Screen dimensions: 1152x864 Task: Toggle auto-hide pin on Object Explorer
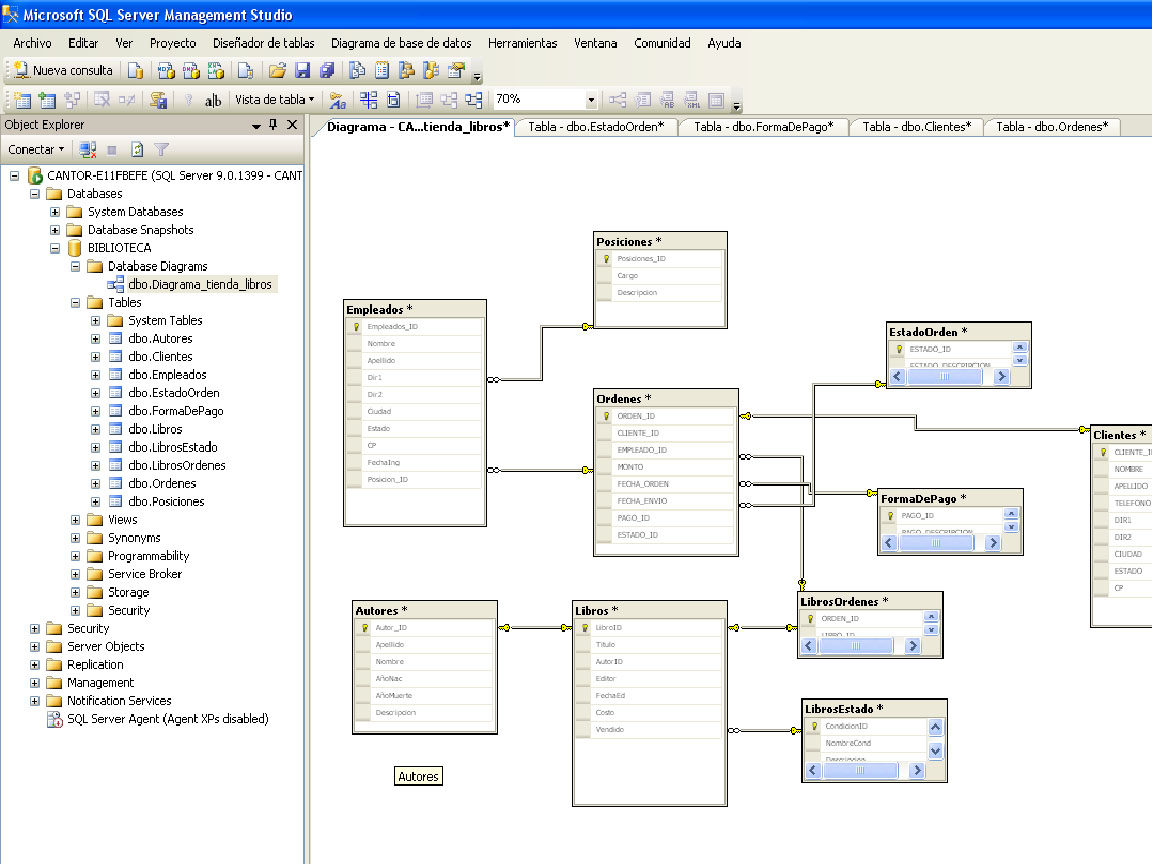(x=272, y=124)
